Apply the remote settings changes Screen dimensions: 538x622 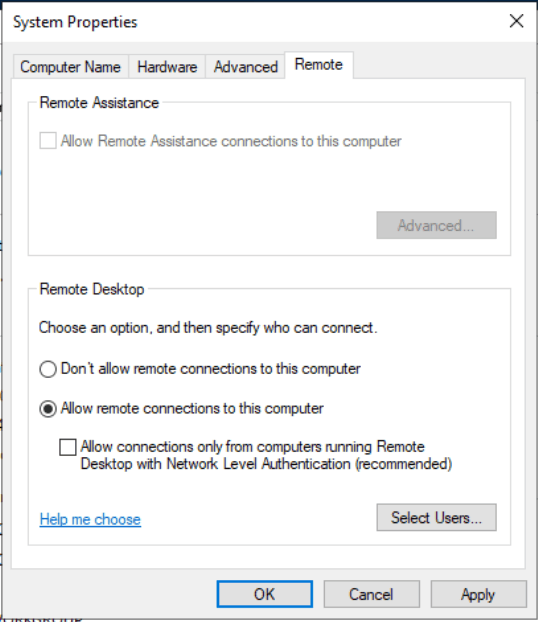pyautogui.click(x=478, y=594)
